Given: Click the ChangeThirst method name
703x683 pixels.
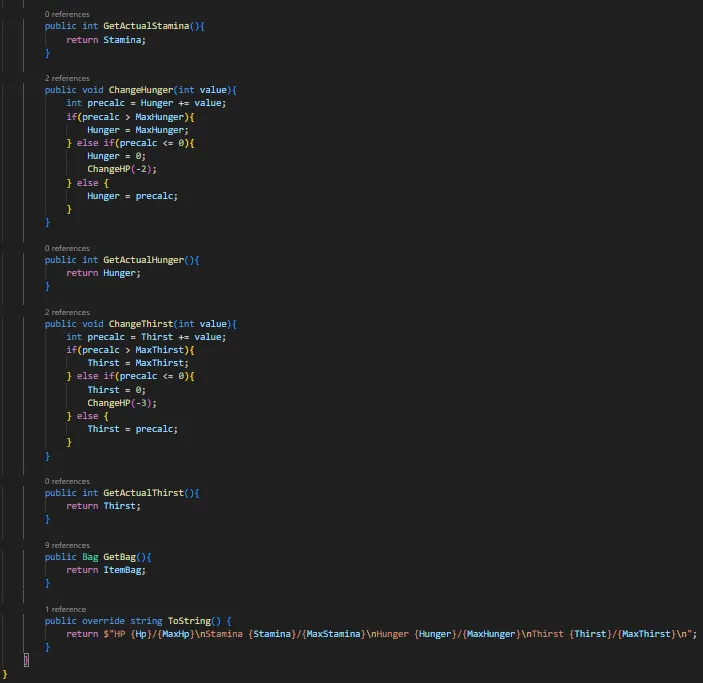Looking at the screenshot, I should tap(141, 324).
